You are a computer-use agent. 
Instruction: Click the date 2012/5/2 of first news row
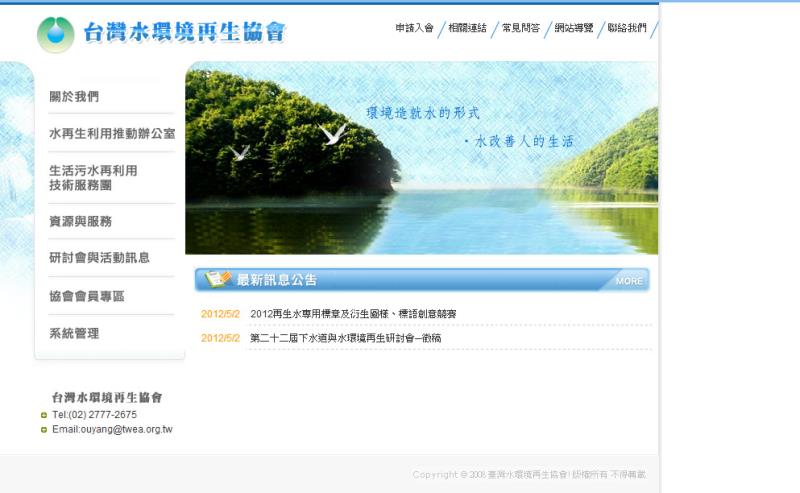click(x=220, y=314)
